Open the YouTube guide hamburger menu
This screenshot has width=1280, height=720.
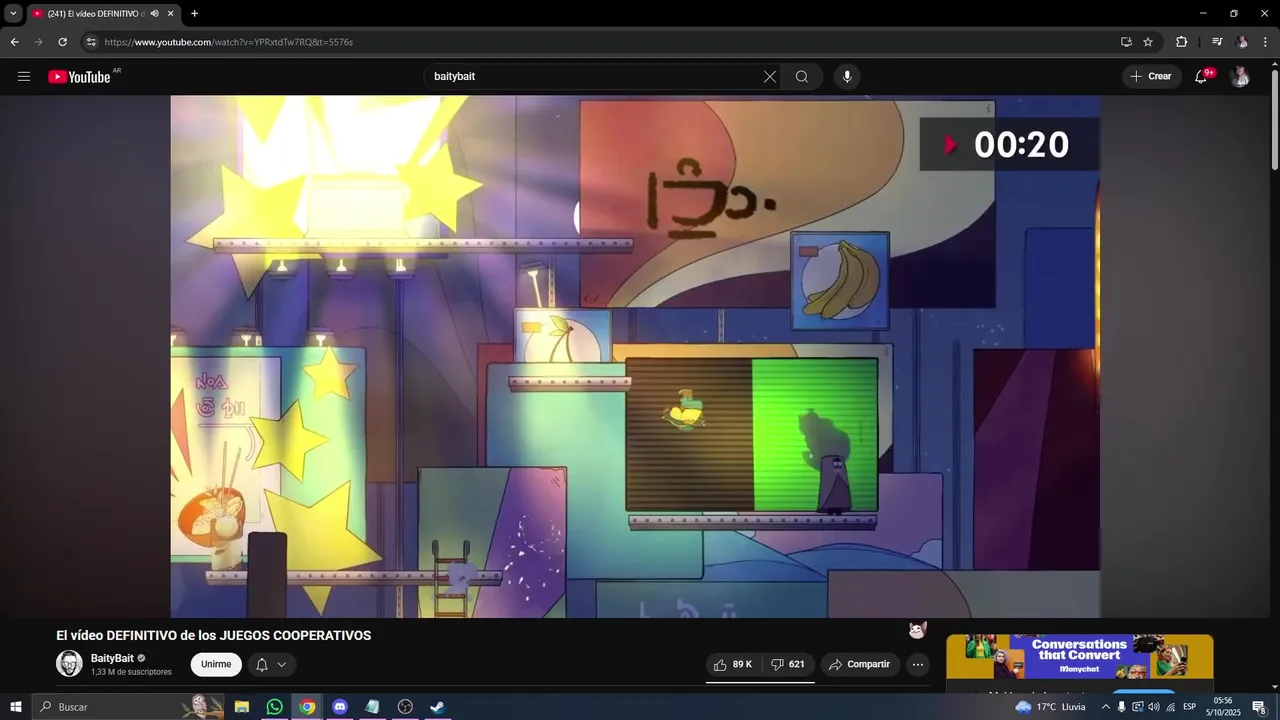24,77
